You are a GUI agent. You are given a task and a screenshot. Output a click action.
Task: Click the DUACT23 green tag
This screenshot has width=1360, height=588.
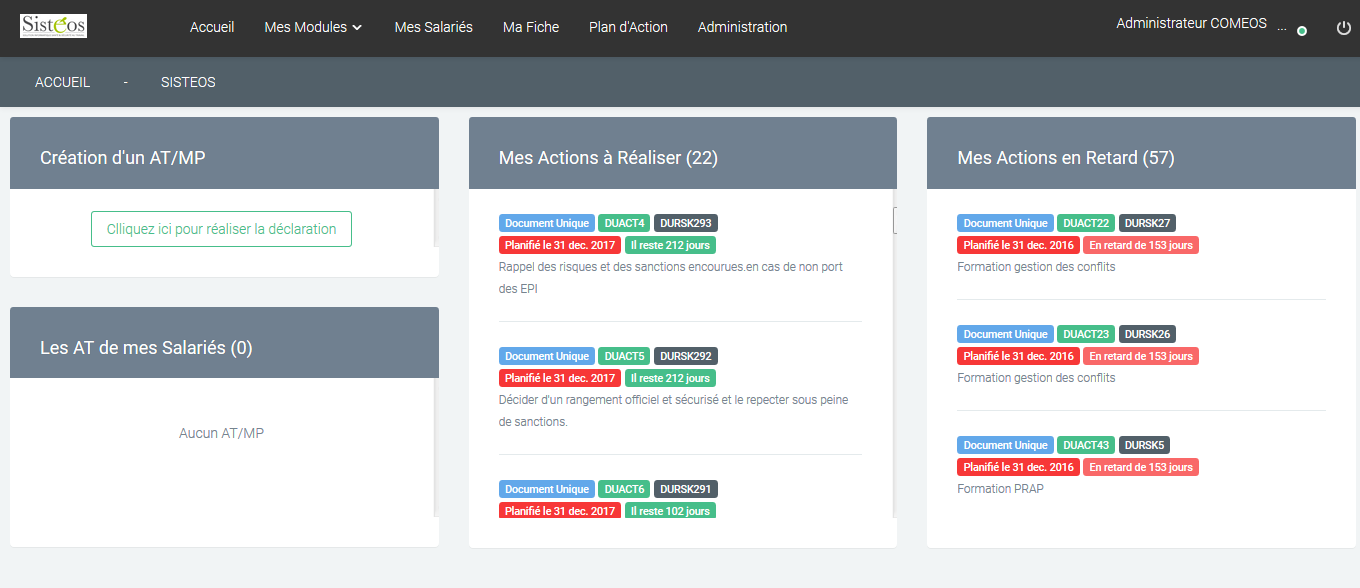tap(1086, 334)
